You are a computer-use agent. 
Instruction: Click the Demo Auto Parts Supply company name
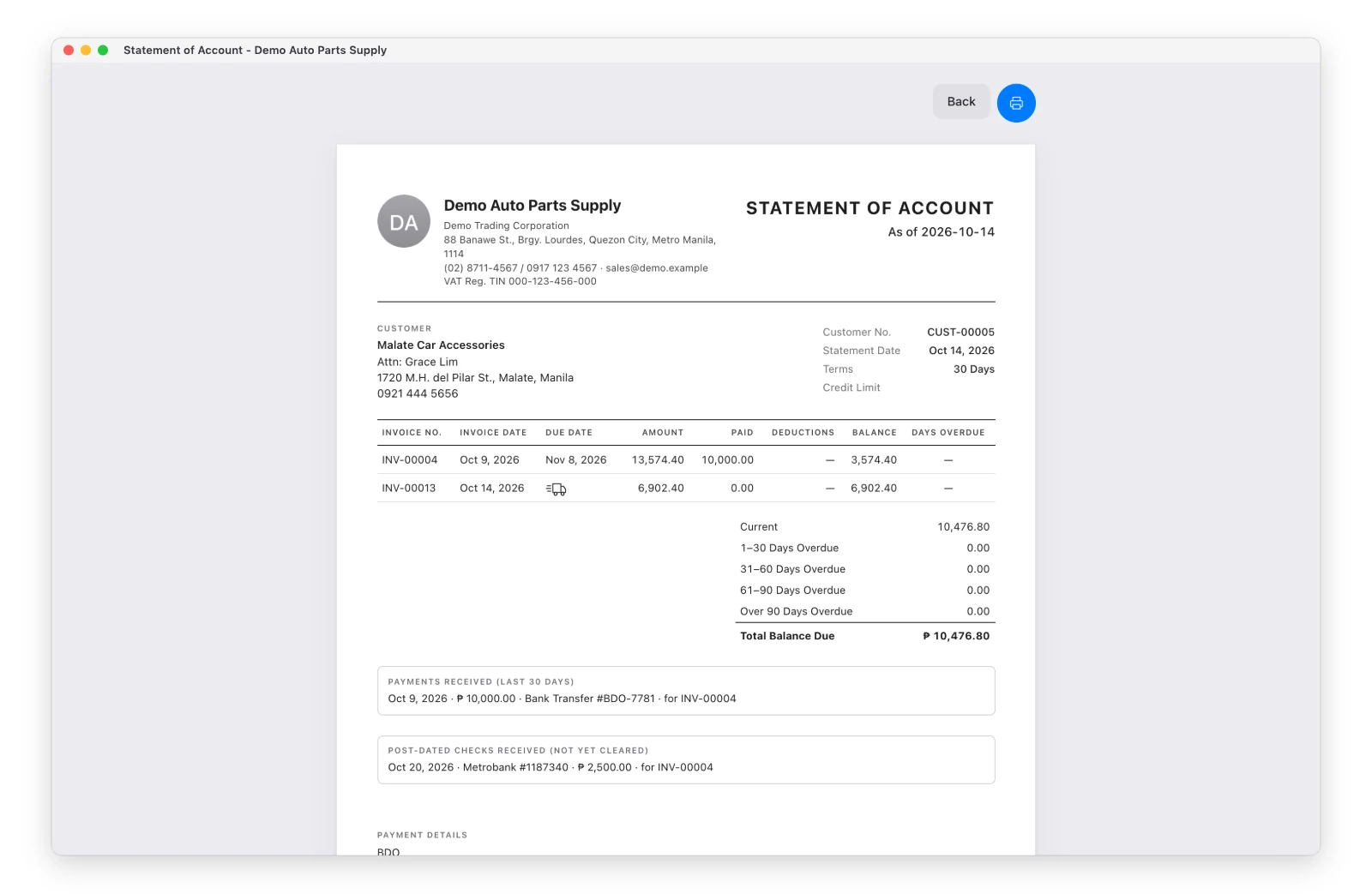(x=533, y=206)
